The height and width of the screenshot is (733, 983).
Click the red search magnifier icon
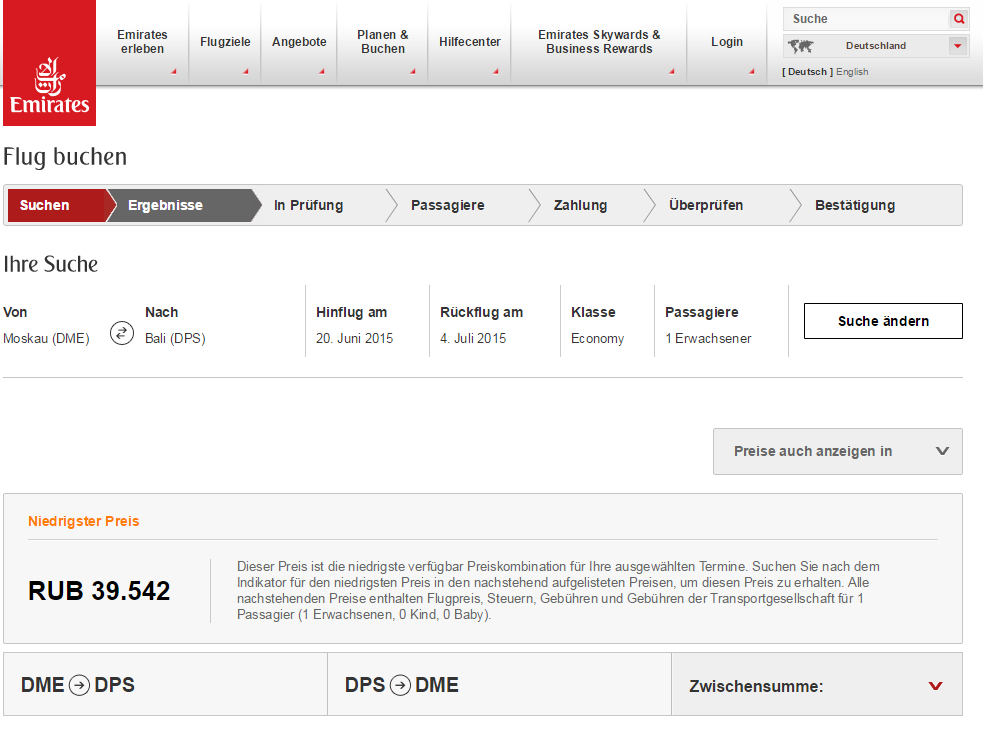pos(959,19)
